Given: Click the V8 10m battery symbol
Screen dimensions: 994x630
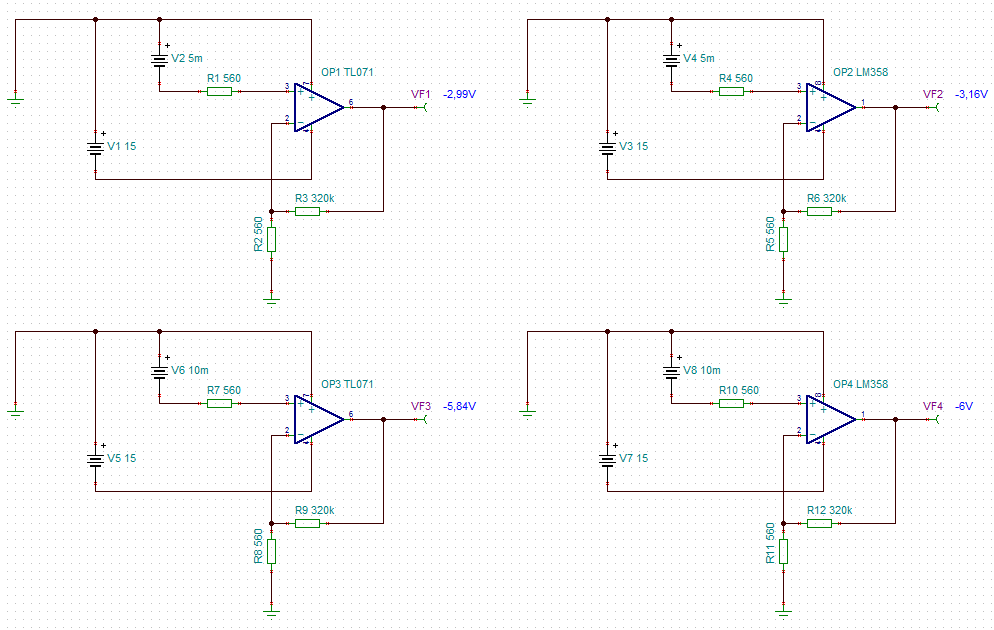Looking at the screenshot, I should pyautogui.click(x=672, y=373).
